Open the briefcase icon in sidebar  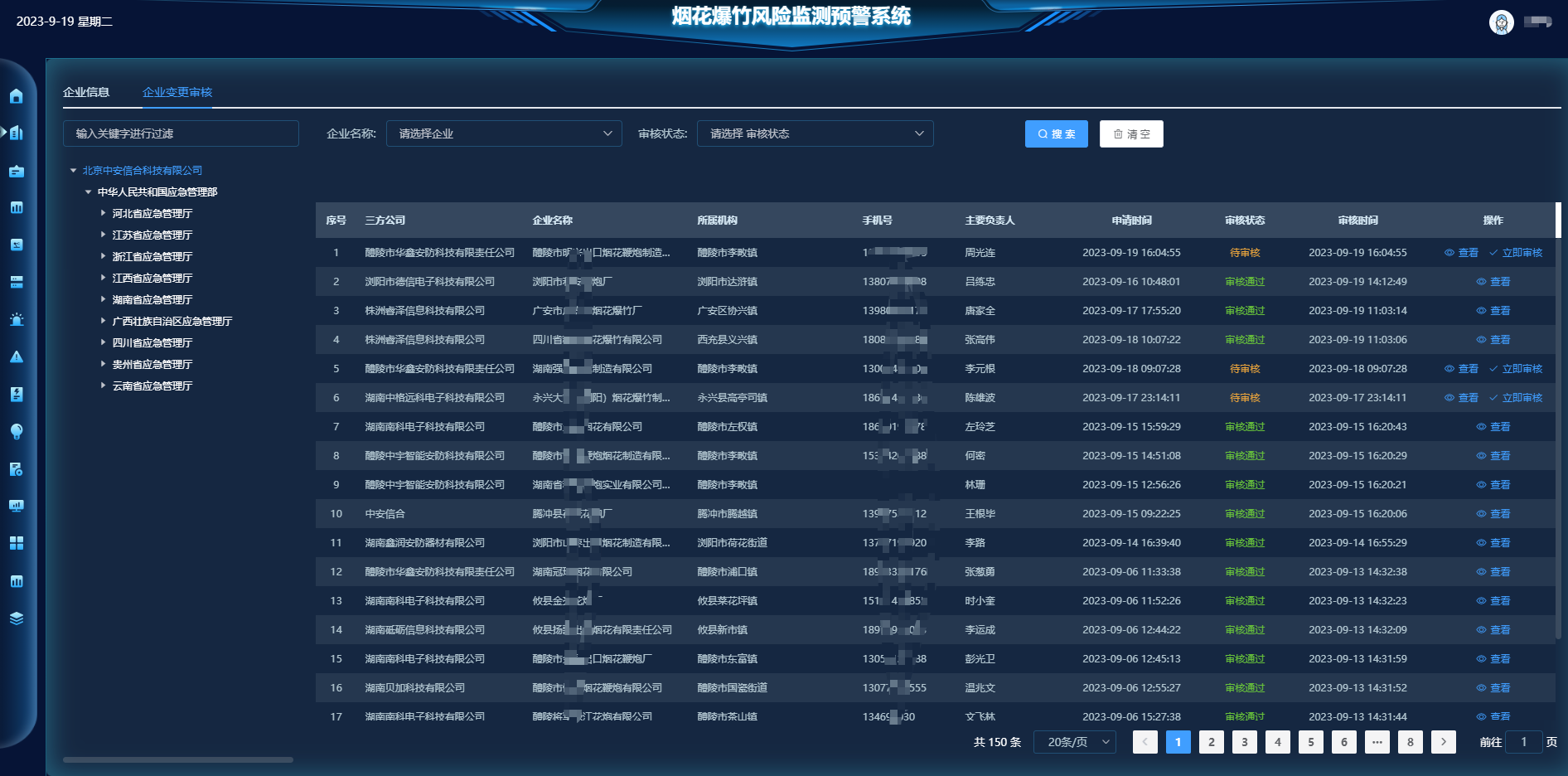(17, 171)
